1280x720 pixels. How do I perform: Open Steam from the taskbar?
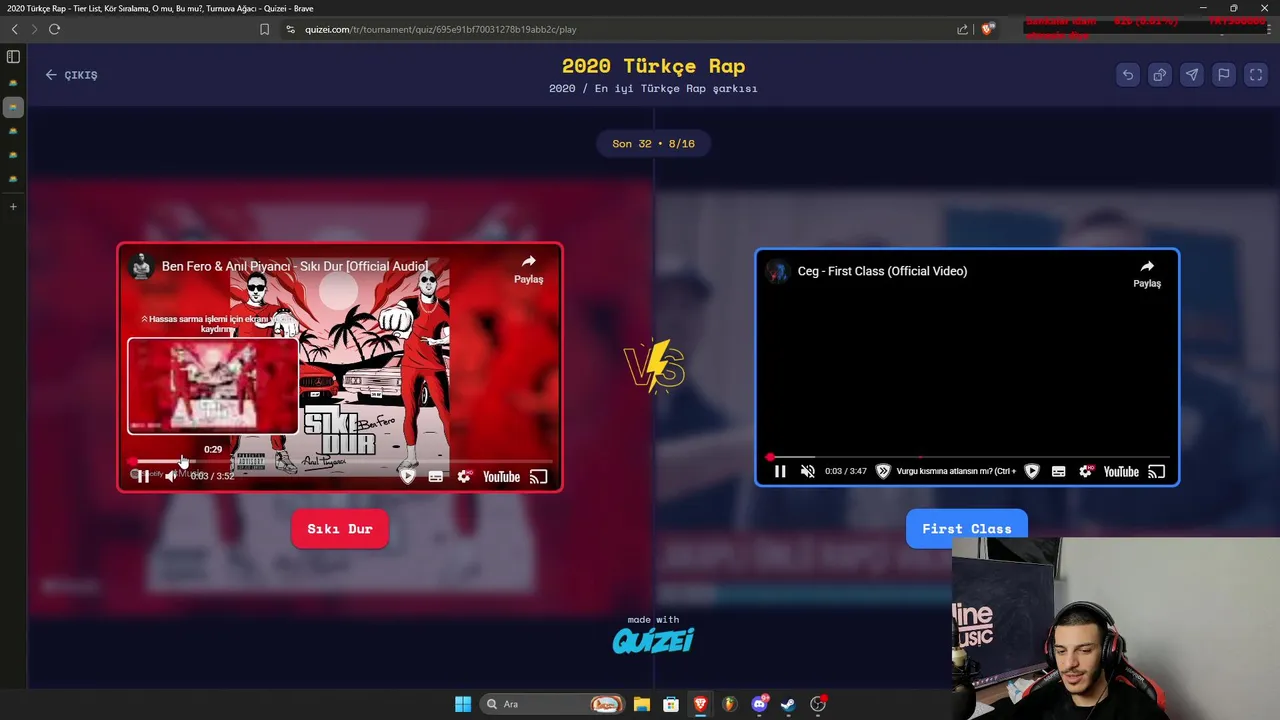pos(788,704)
